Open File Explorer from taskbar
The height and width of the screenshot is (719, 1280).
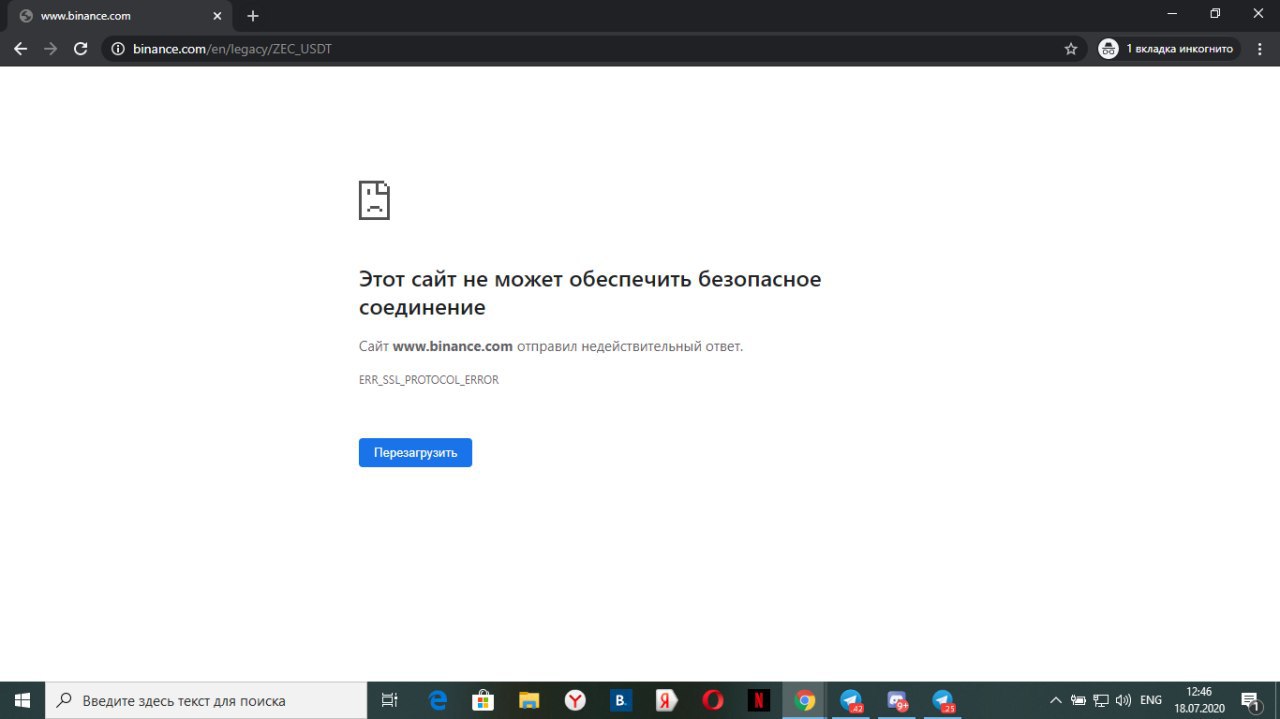click(529, 700)
